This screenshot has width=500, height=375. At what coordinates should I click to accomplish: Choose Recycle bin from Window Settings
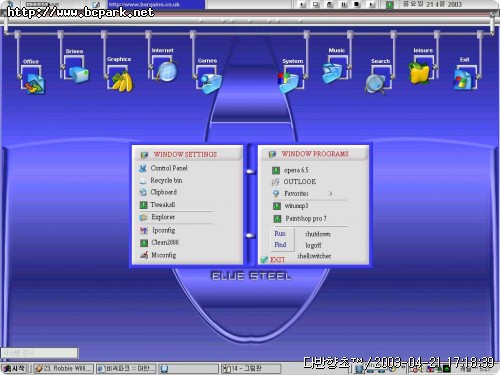tap(166, 181)
